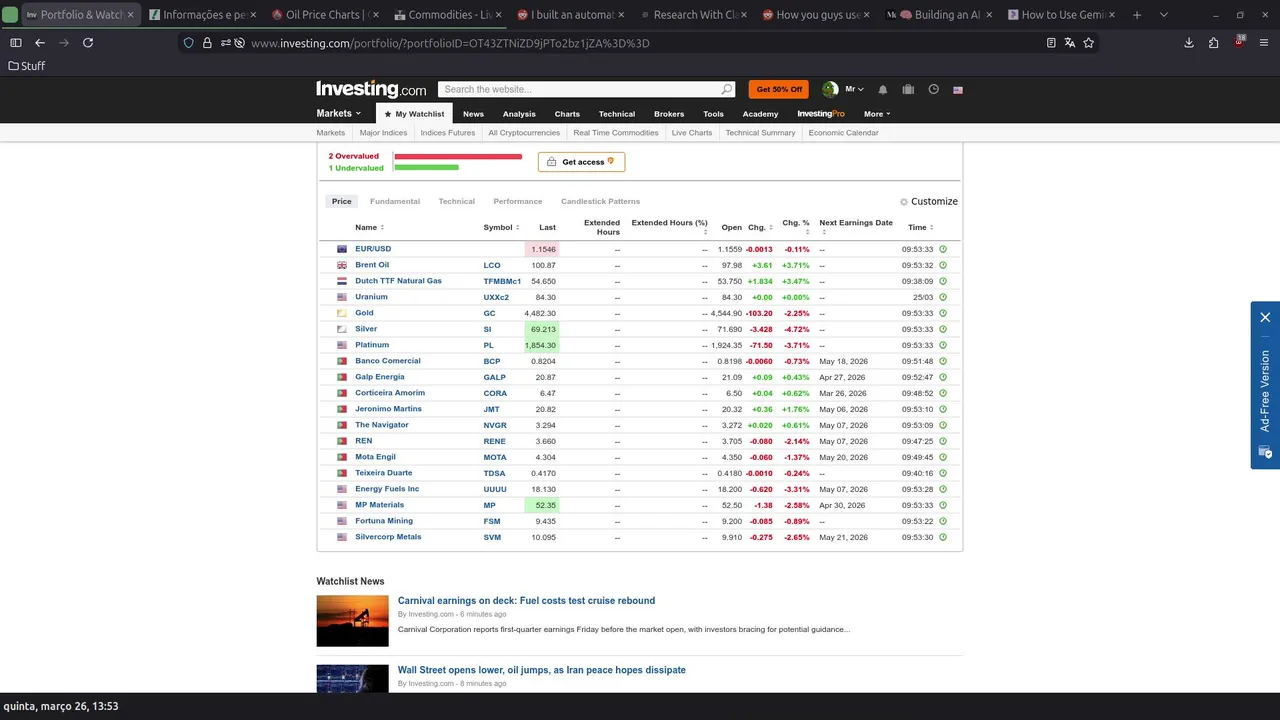Close the Ad-Free Version side banner
Viewport: 1280px width, 720px height.
[1265, 317]
